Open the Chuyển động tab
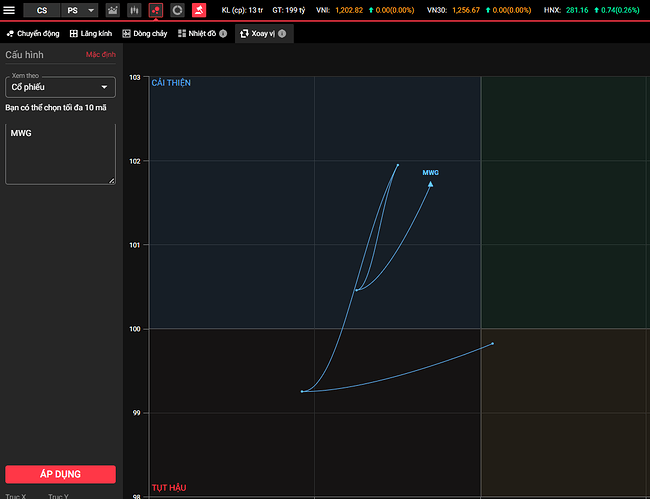Image resolution: width=650 pixels, height=499 pixels. click(32, 33)
